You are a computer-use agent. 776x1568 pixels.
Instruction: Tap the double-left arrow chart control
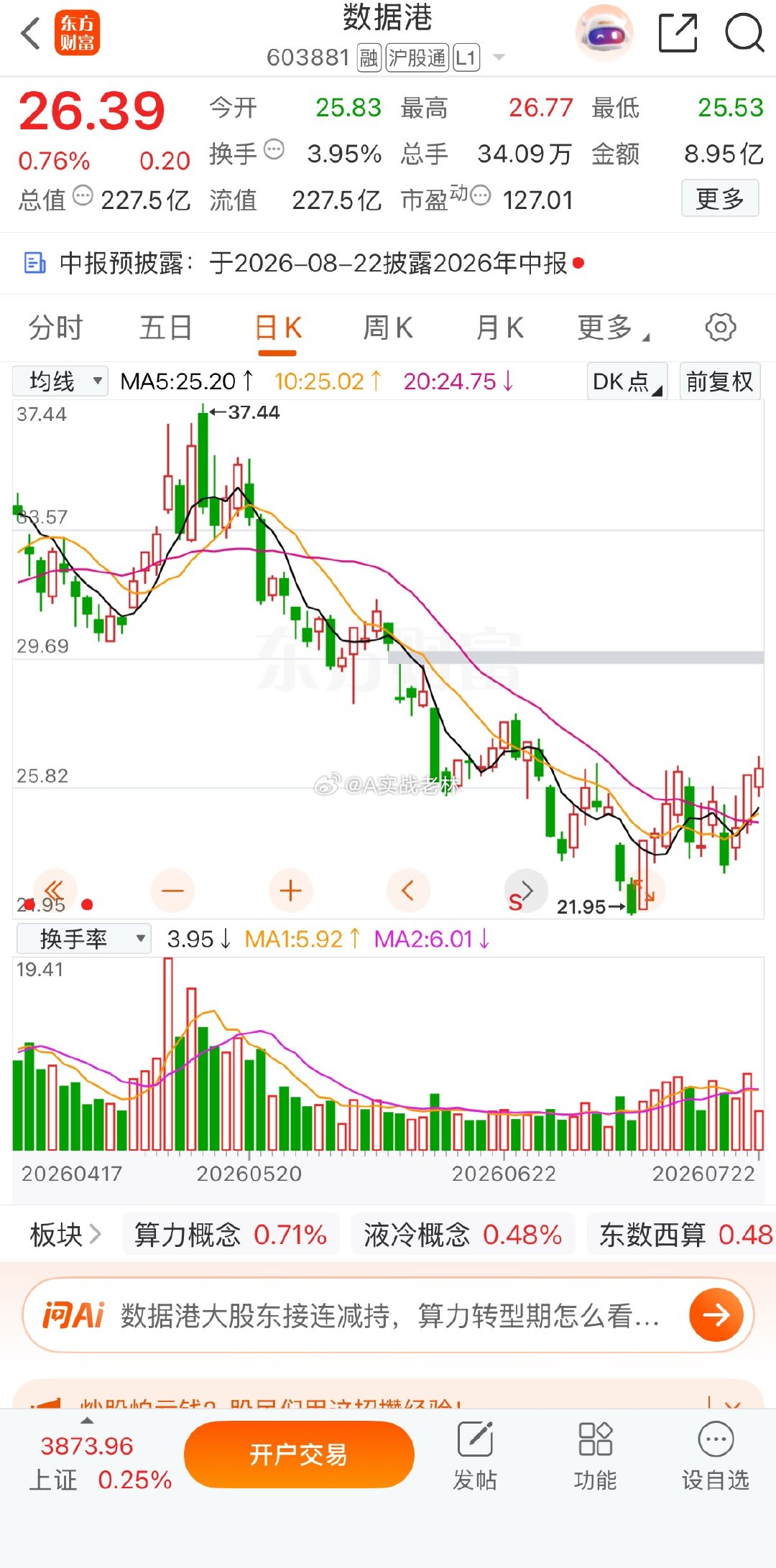(55, 891)
